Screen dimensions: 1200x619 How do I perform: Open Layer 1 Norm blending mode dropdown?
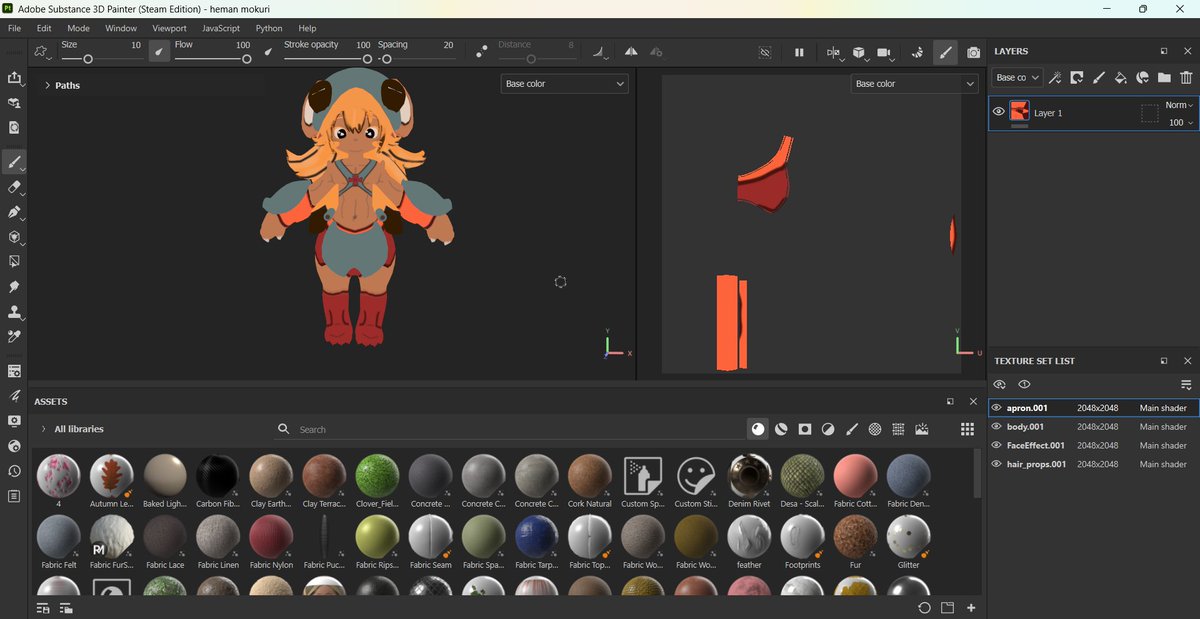click(x=1179, y=105)
